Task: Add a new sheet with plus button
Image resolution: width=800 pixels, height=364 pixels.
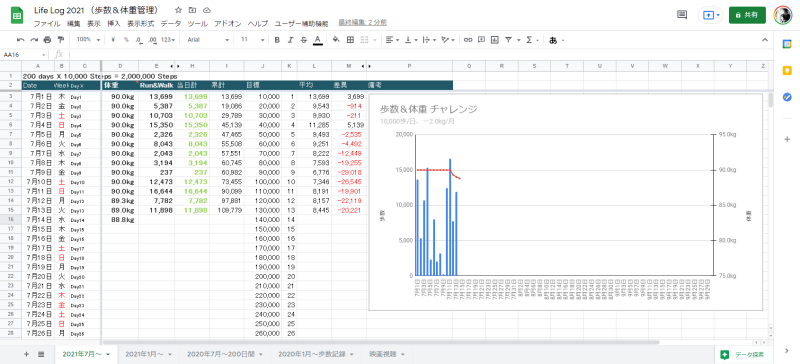Action: tap(27, 354)
